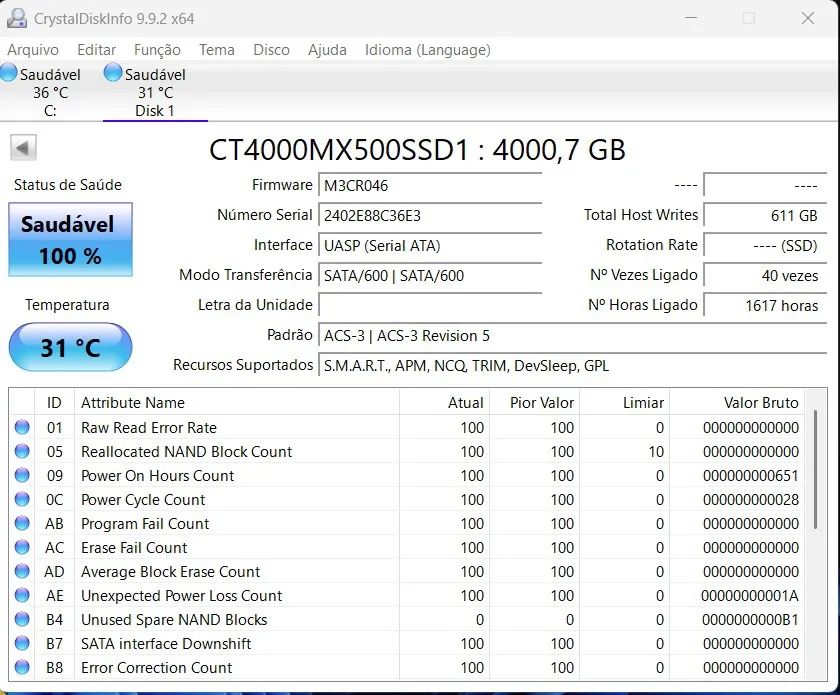Image resolution: width=840 pixels, height=695 pixels.
Task: Open the Disco menu
Action: tap(272, 50)
